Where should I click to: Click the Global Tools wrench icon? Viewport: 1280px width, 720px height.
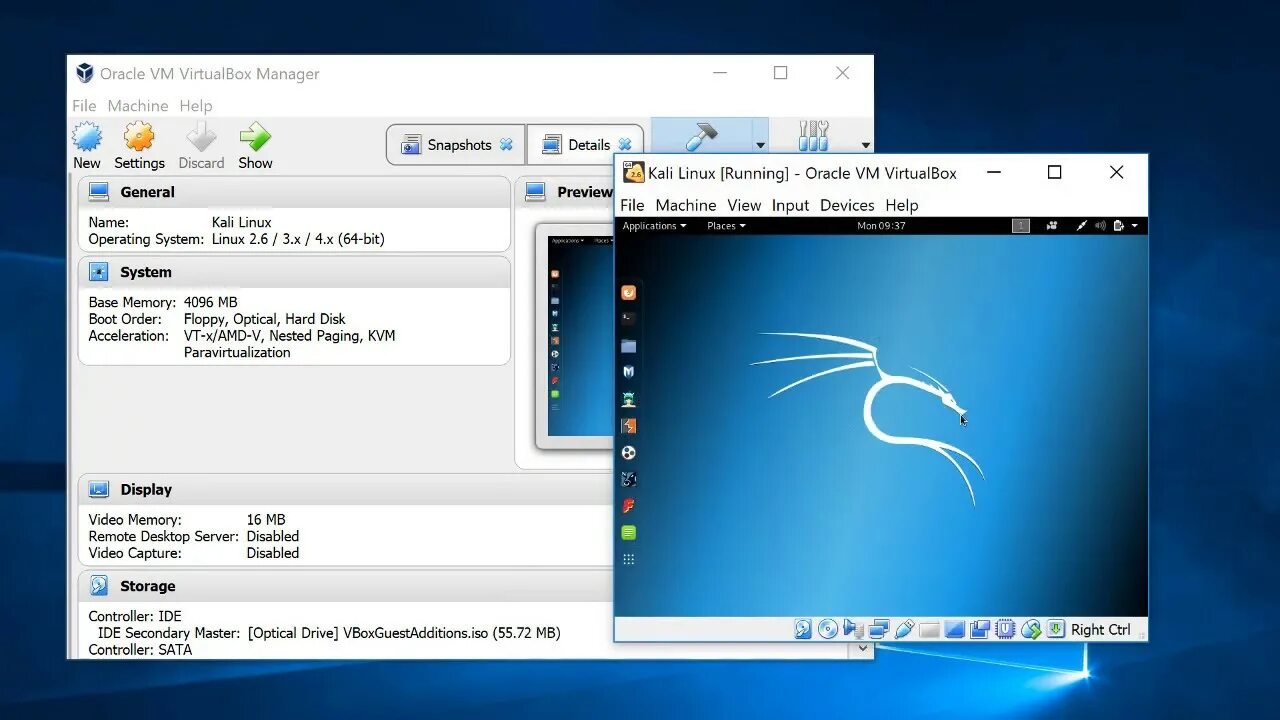pyautogui.click(x=814, y=137)
